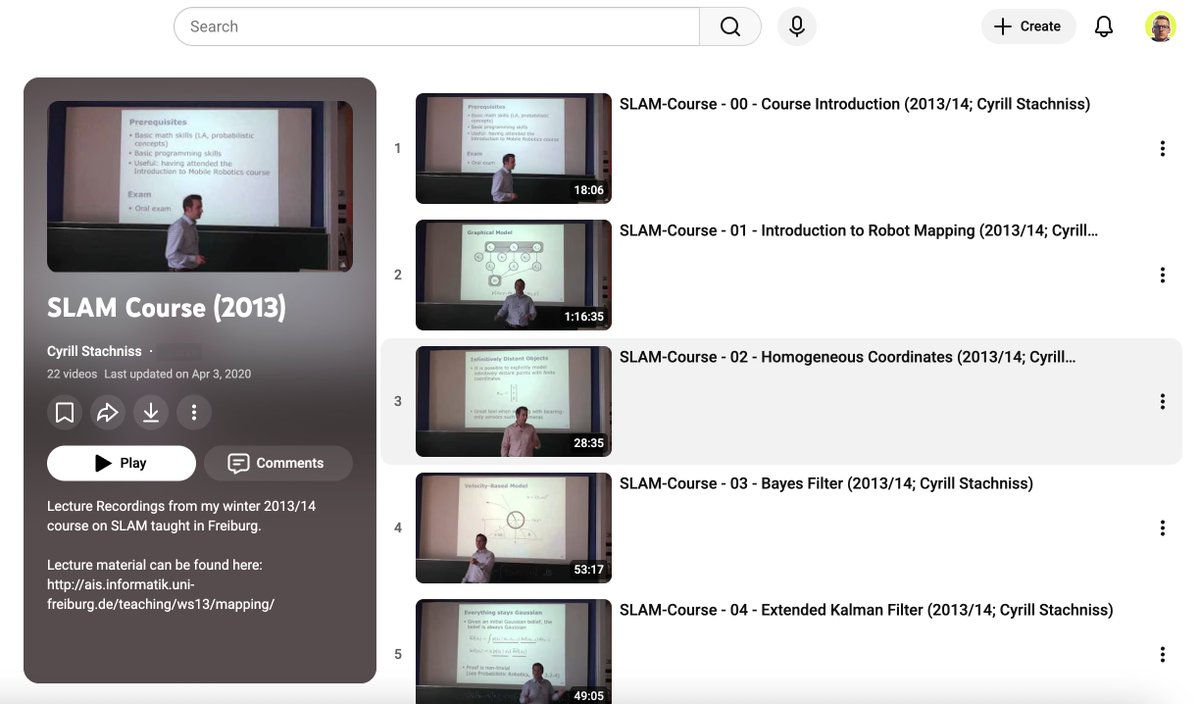This screenshot has height=704, width=1200.
Task: Open the playlist's three-dot options menu
Action: 193,411
